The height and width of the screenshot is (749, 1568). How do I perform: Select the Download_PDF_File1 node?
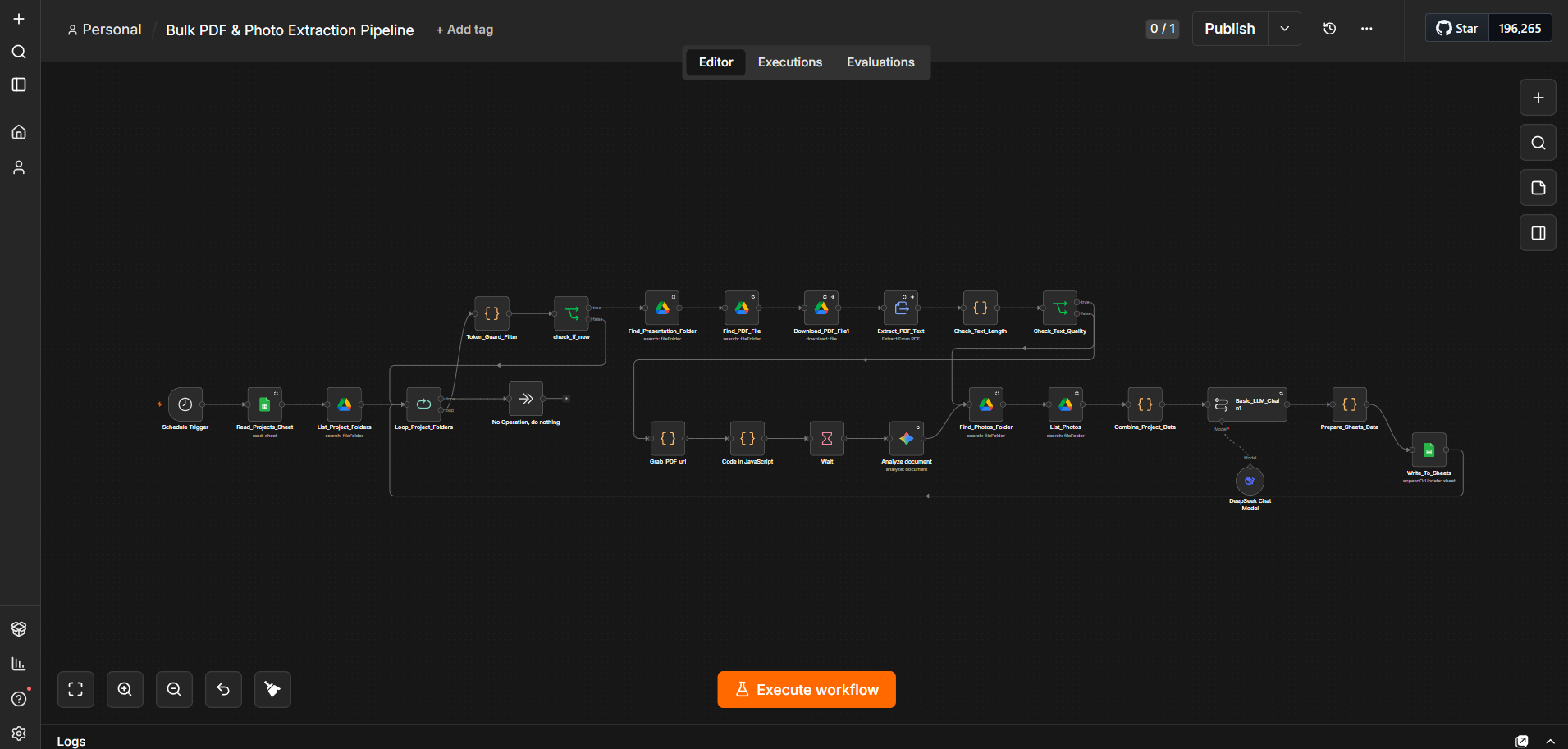[821, 308]
